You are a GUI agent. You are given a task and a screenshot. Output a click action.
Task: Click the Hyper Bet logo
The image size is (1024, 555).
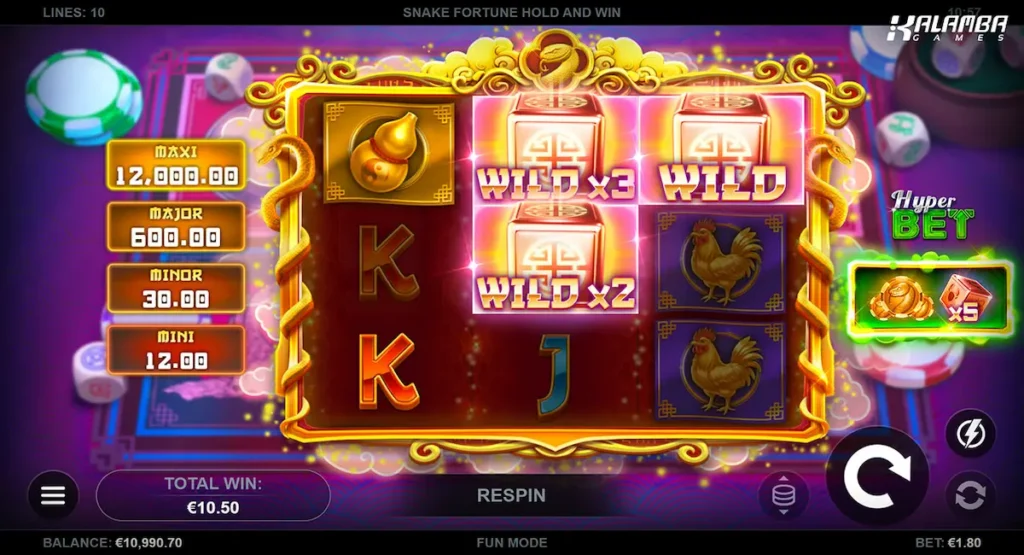[x=932, y=215]
